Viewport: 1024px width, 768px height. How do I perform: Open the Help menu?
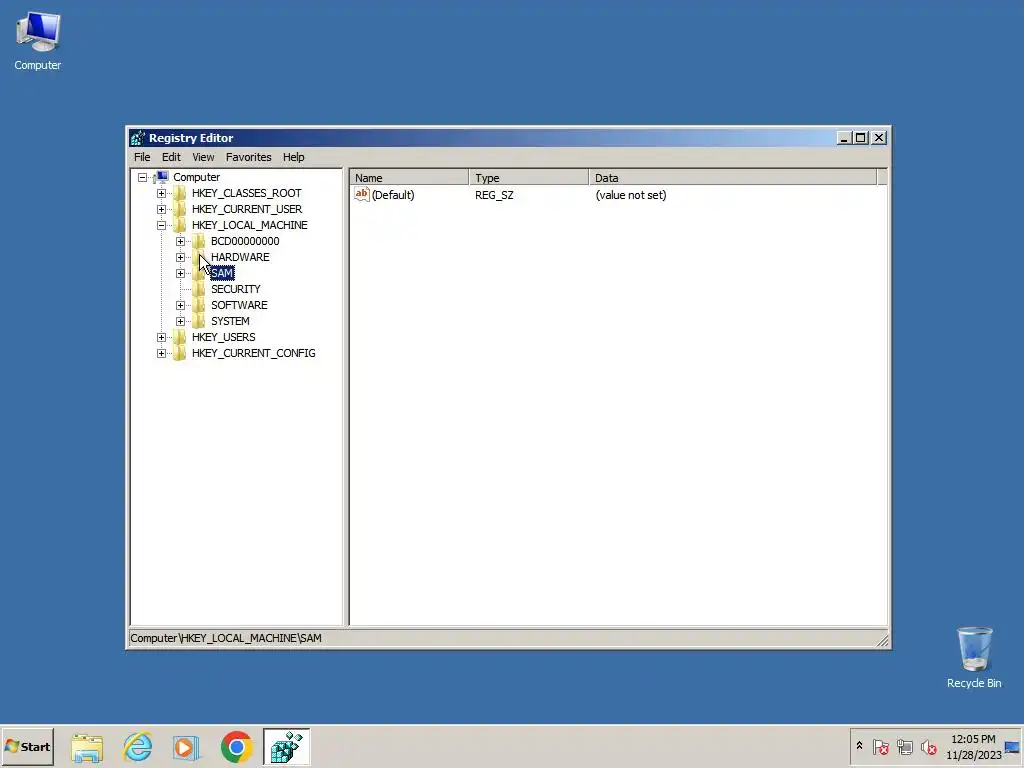point(293,157)
